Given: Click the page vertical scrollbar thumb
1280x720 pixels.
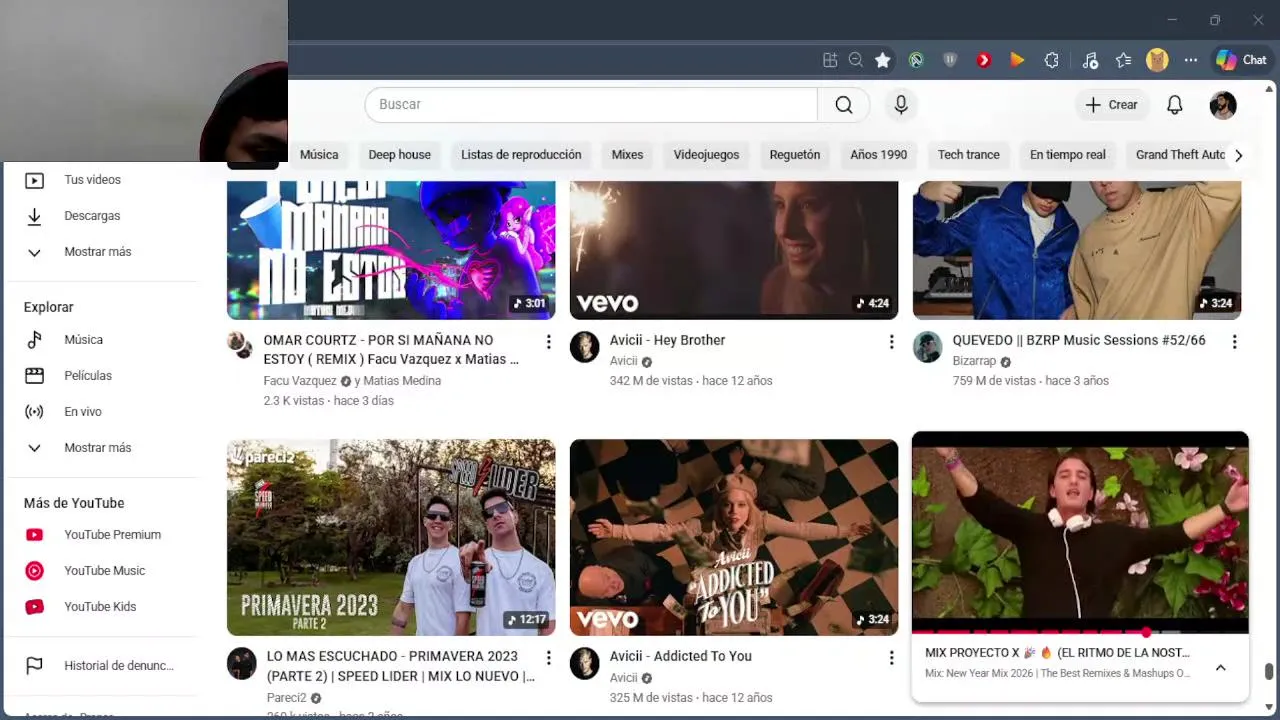Looking at the screenshot, I should point(1269,671).
